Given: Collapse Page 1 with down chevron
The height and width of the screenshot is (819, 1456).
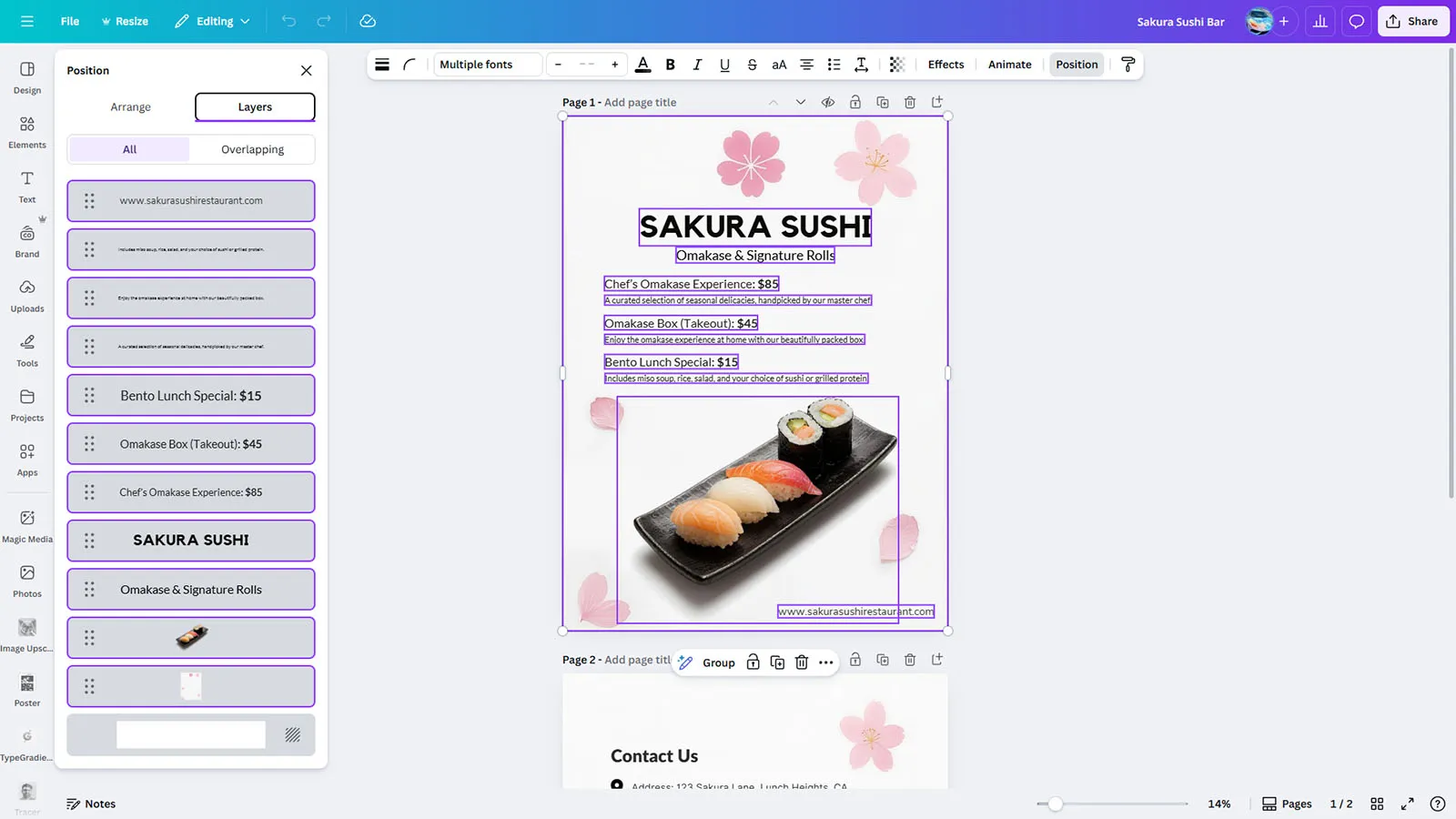Looking at the screenshot, I should 800,103.
